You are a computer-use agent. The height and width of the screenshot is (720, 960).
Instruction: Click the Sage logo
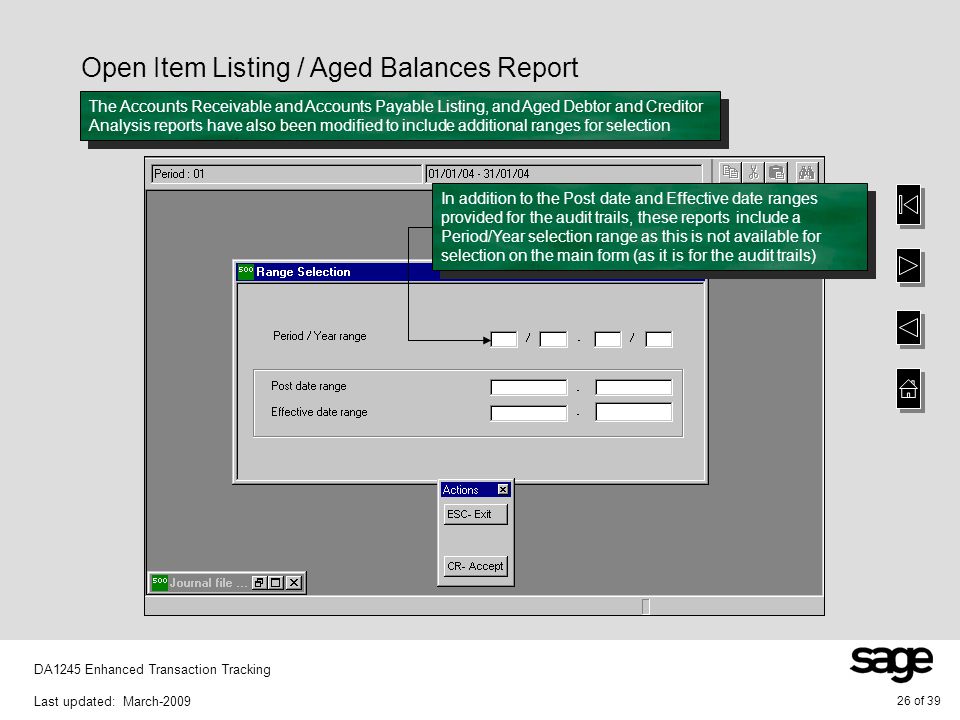tap(891, 663)
